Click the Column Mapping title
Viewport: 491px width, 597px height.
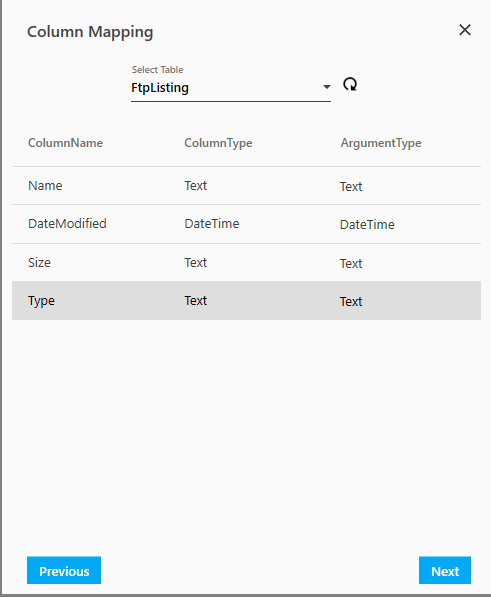click(x=90, y=32)
